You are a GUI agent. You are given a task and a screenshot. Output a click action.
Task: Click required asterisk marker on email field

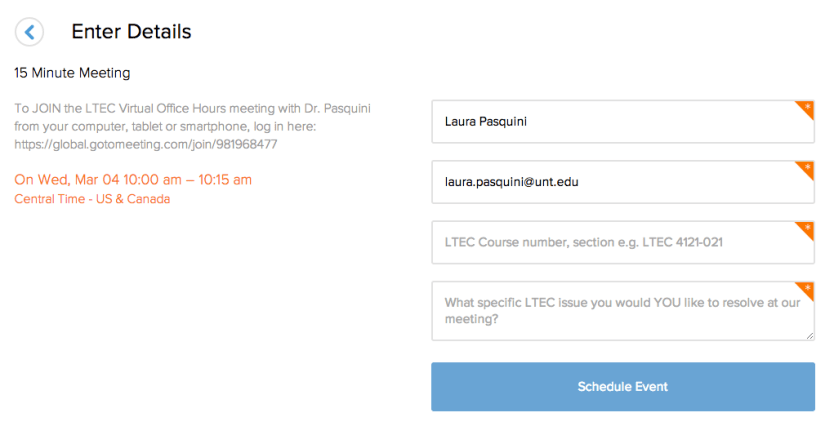click(806, 168)
